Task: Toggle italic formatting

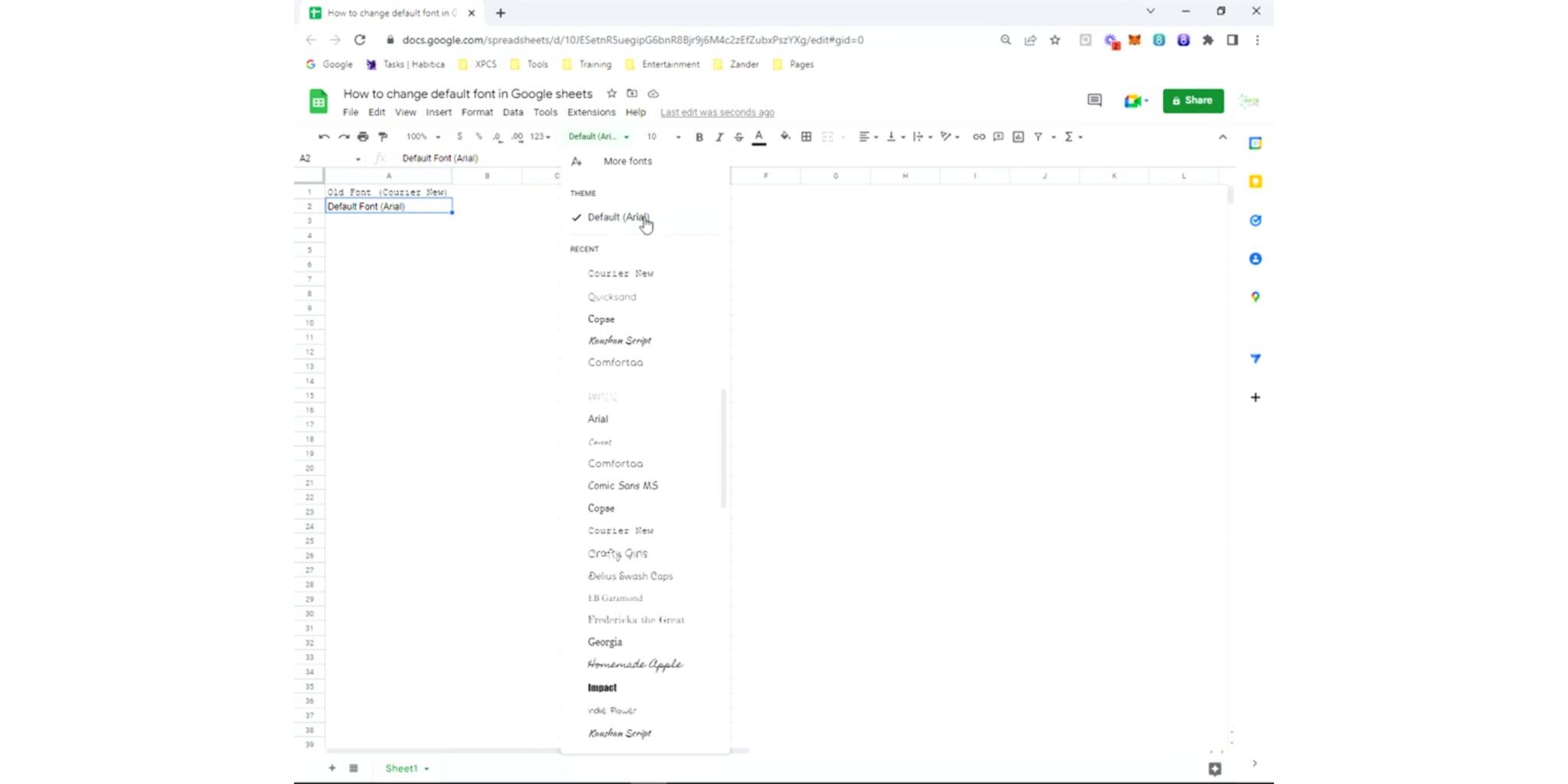Action: point(719,137)
